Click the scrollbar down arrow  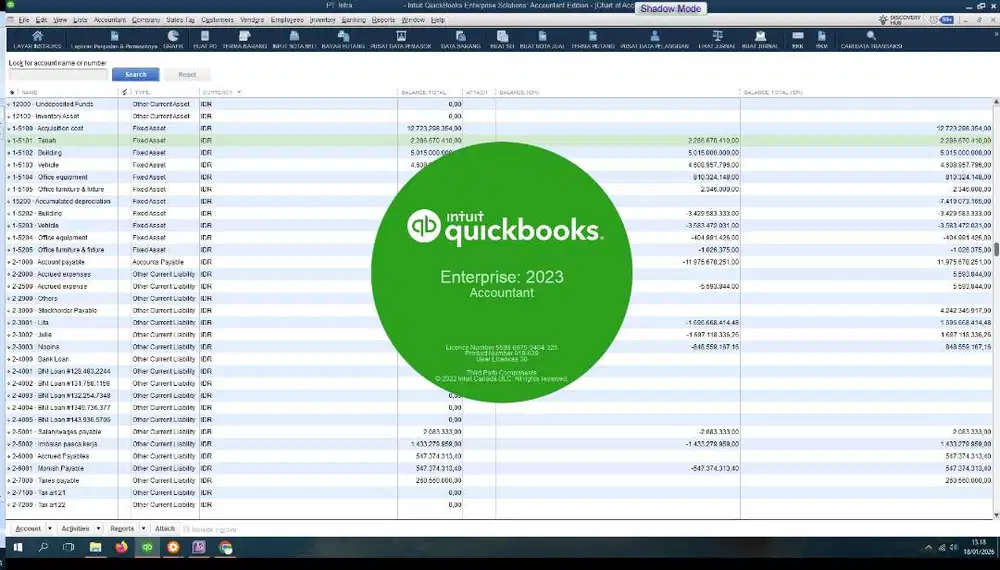[996, 515]
